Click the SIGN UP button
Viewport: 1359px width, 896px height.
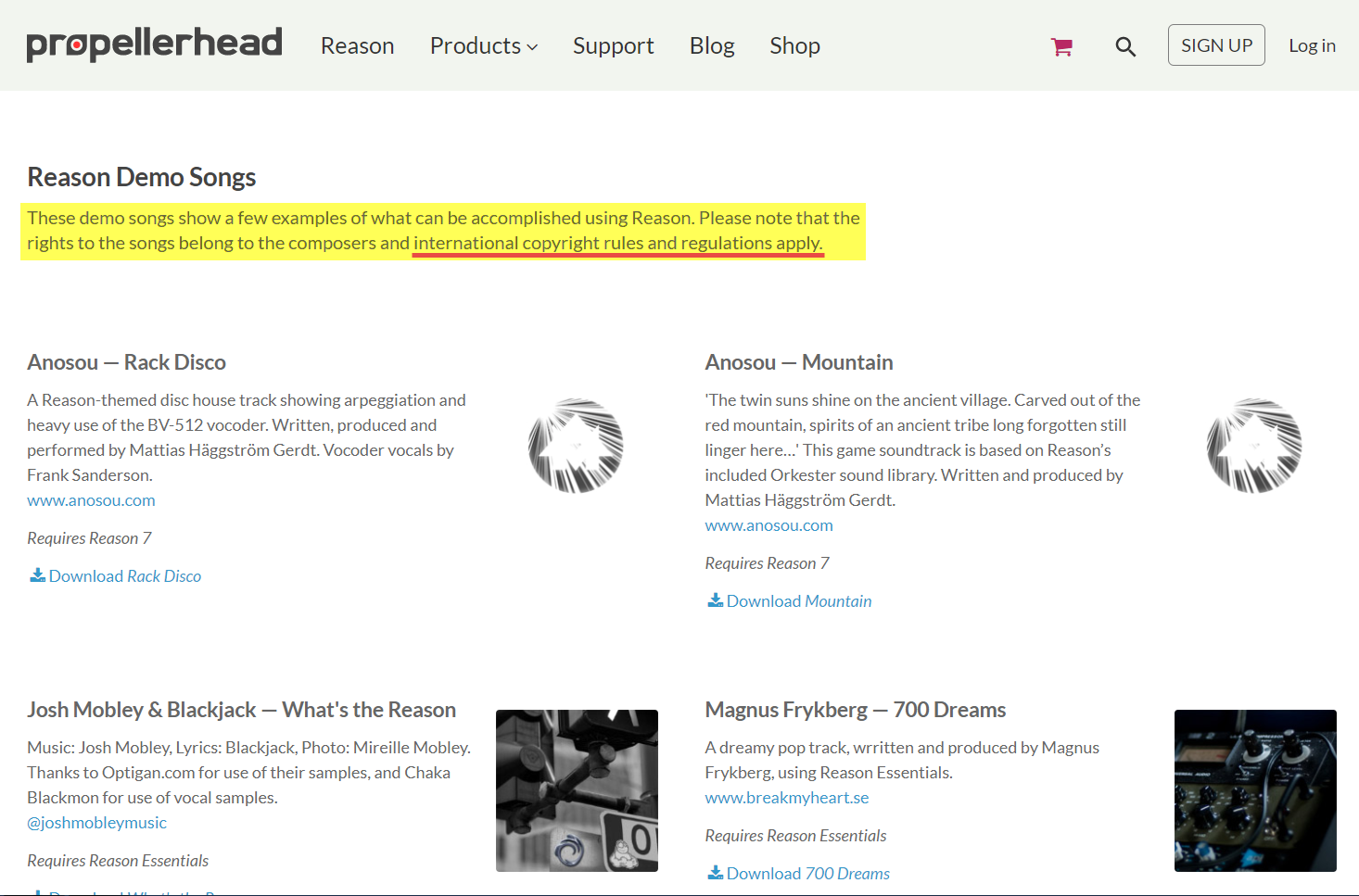[x=1216, y=45]
